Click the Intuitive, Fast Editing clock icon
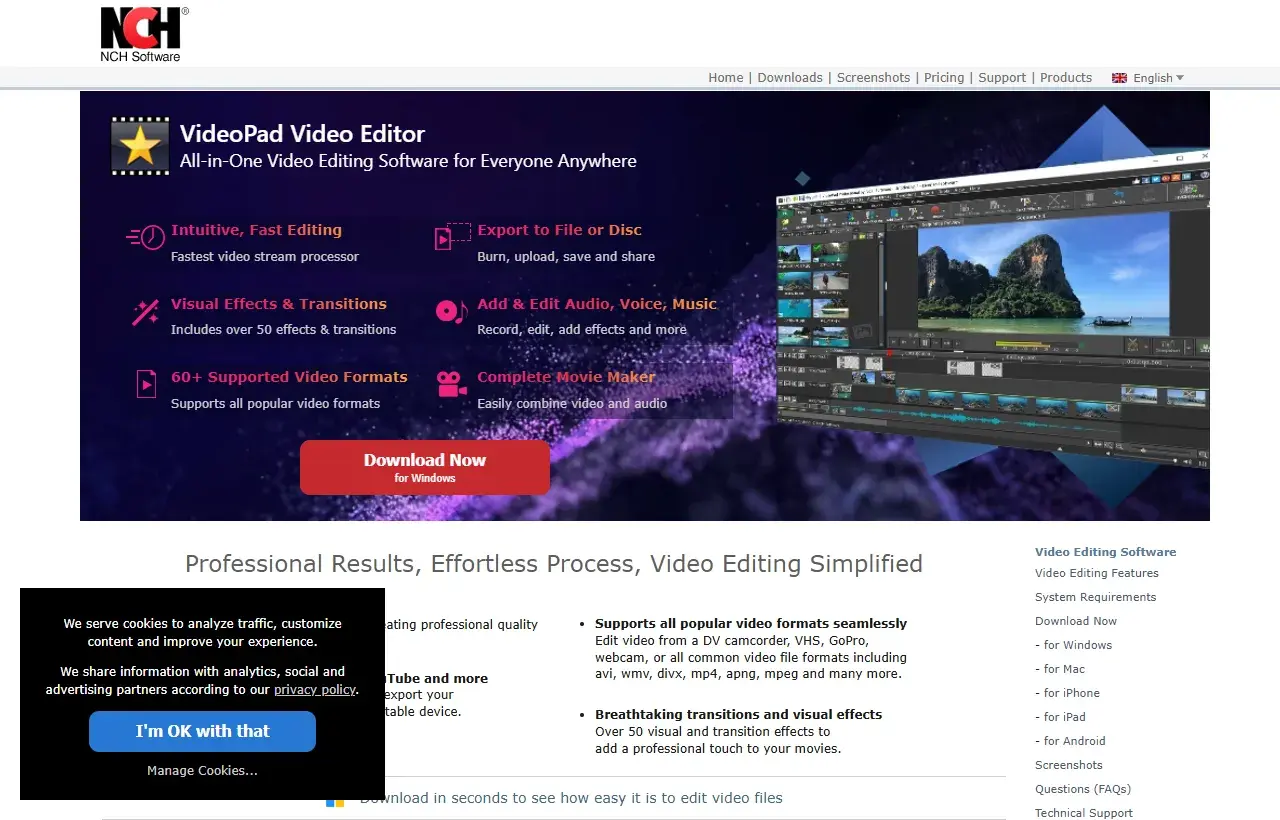Viewport: 1280px width, 820px height. [x=145, y=238]
